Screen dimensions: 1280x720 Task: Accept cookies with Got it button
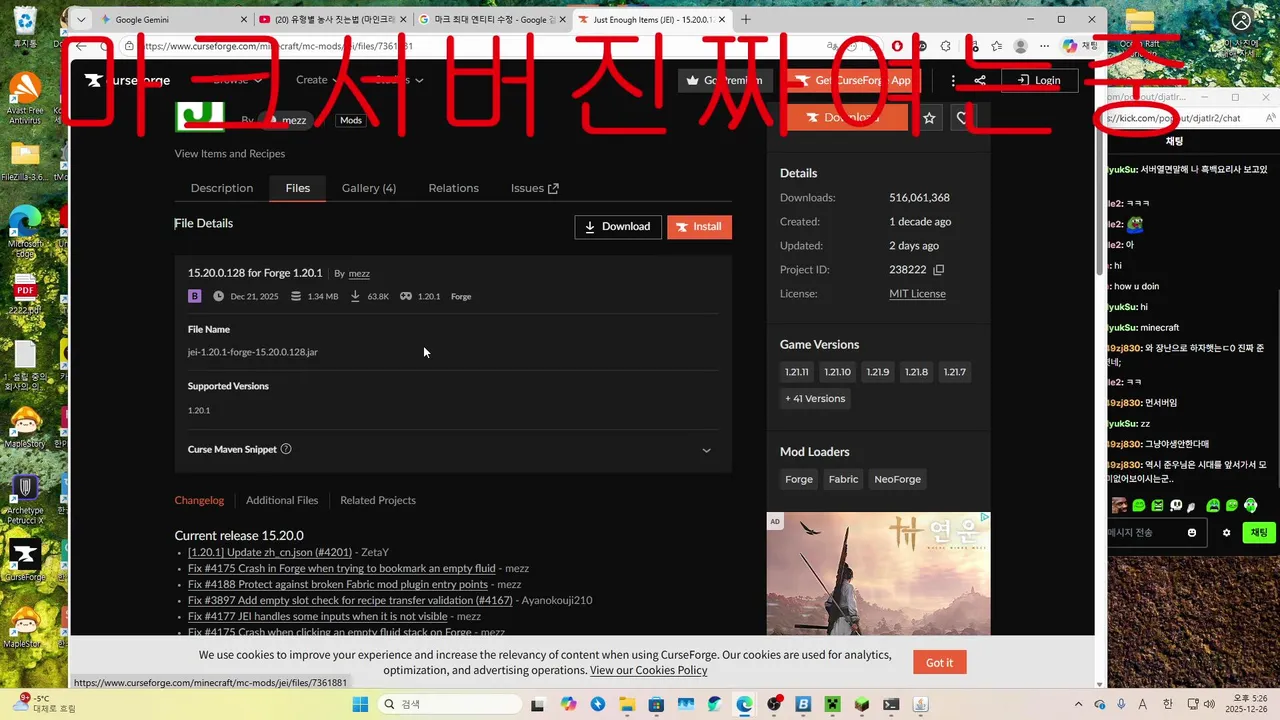939,662
